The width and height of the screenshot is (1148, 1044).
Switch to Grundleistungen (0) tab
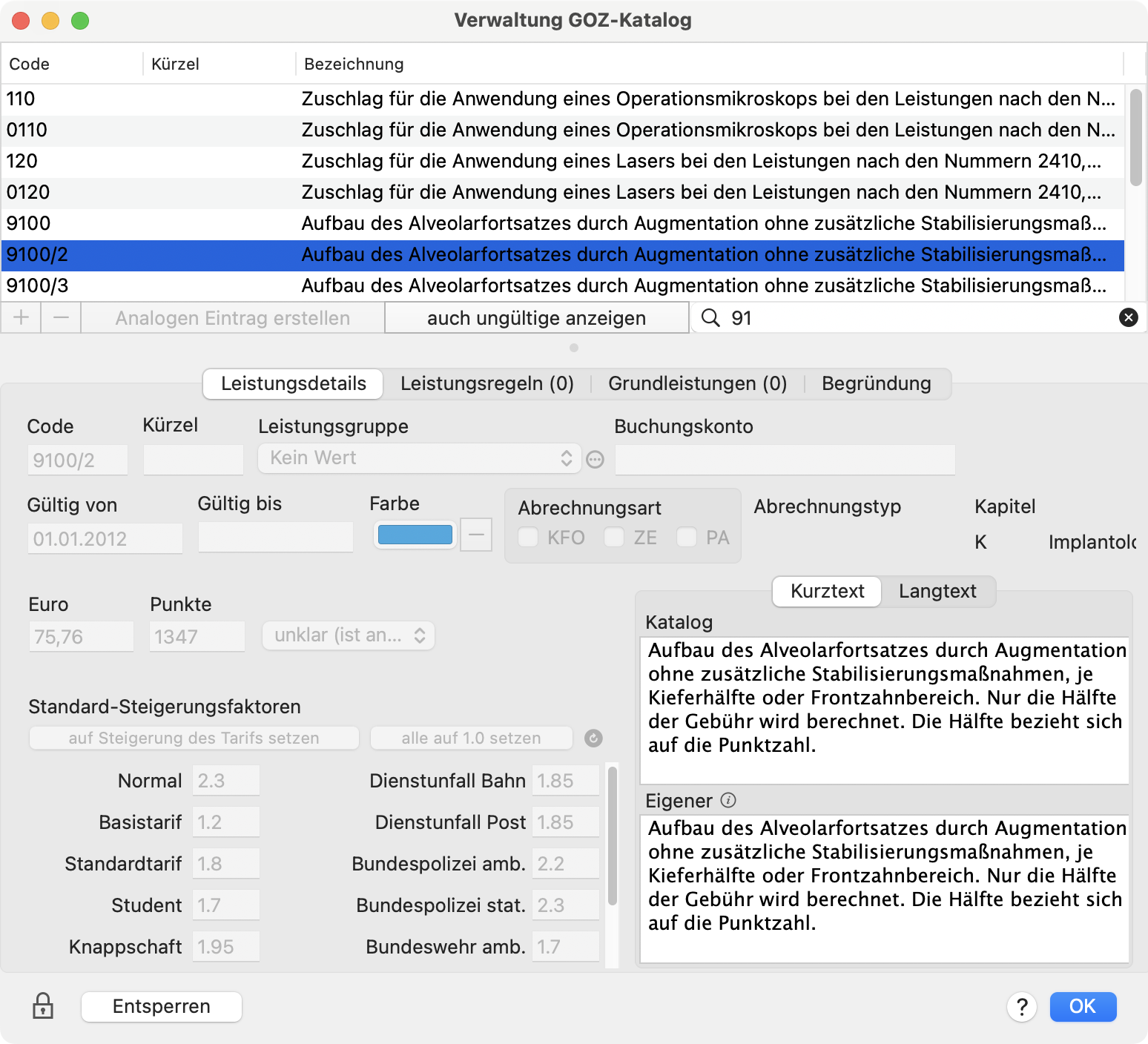pyautogui.click(x=697, y=384)
